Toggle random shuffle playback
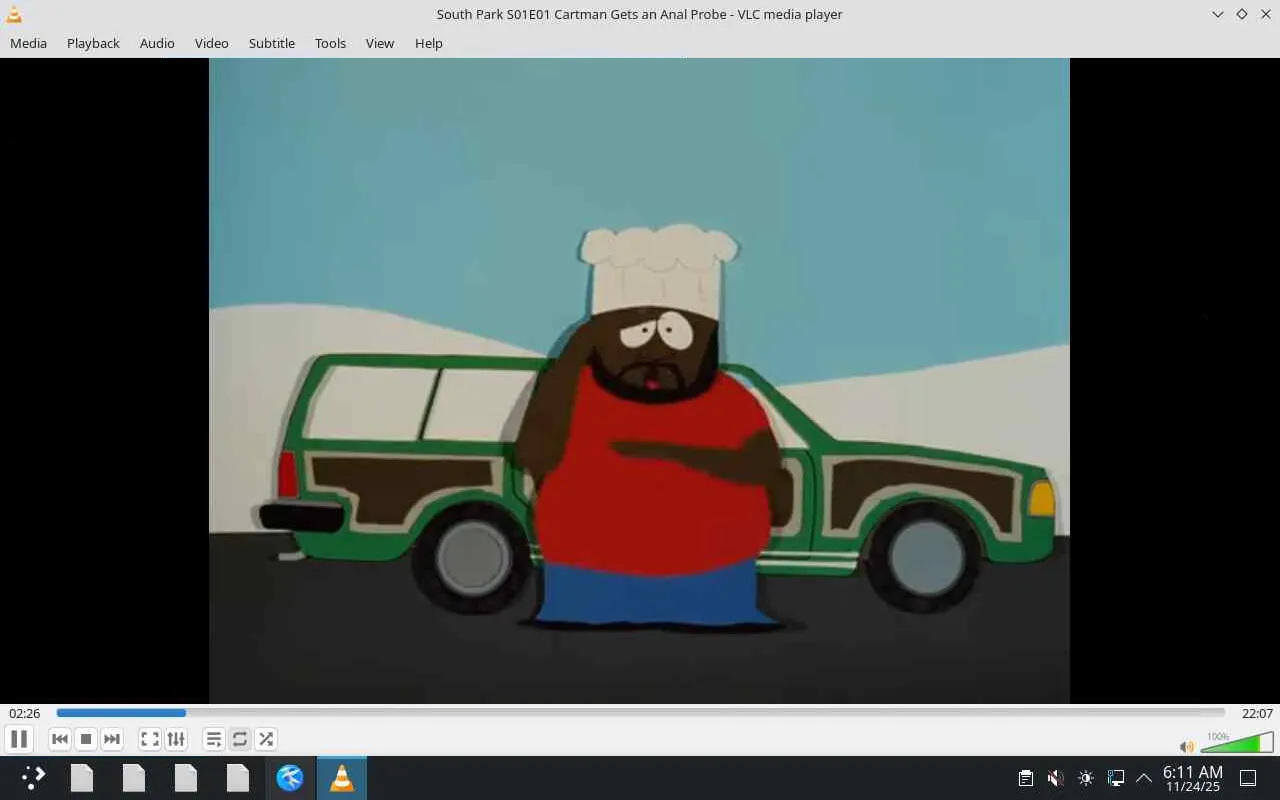This screenshot has height=800, width=1280. [266, 739]
